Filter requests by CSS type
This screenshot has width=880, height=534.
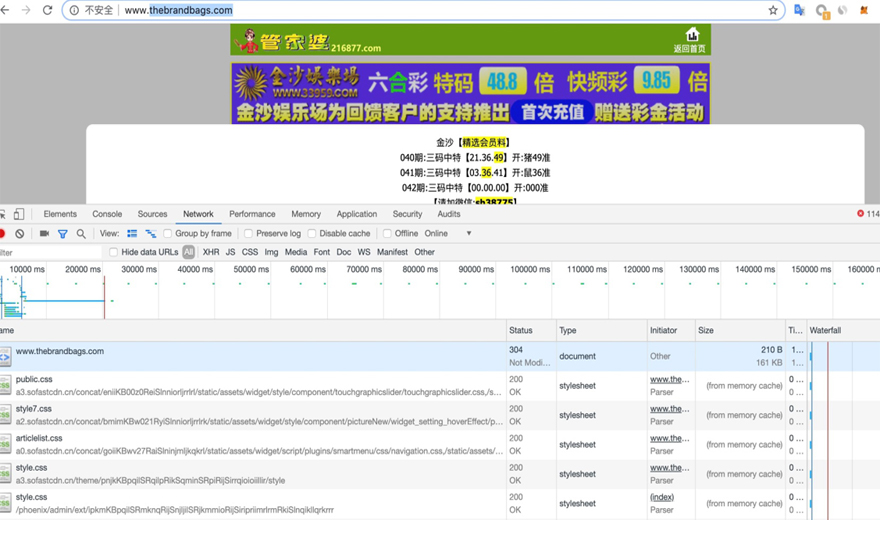pyautogui.click(x=250, y=252)
